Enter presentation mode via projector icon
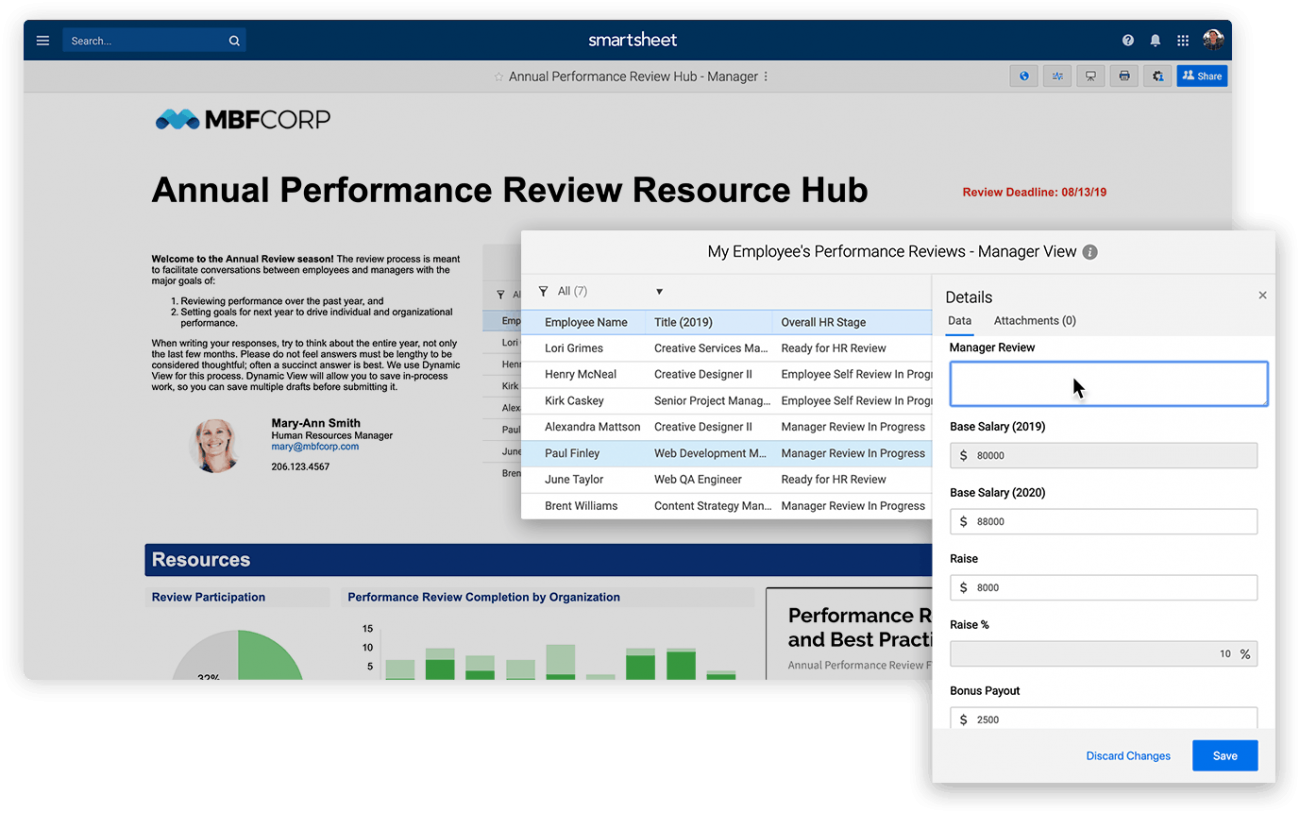Image resolution: width=1300 pixels, height=813 pixels. point(1090,75)
